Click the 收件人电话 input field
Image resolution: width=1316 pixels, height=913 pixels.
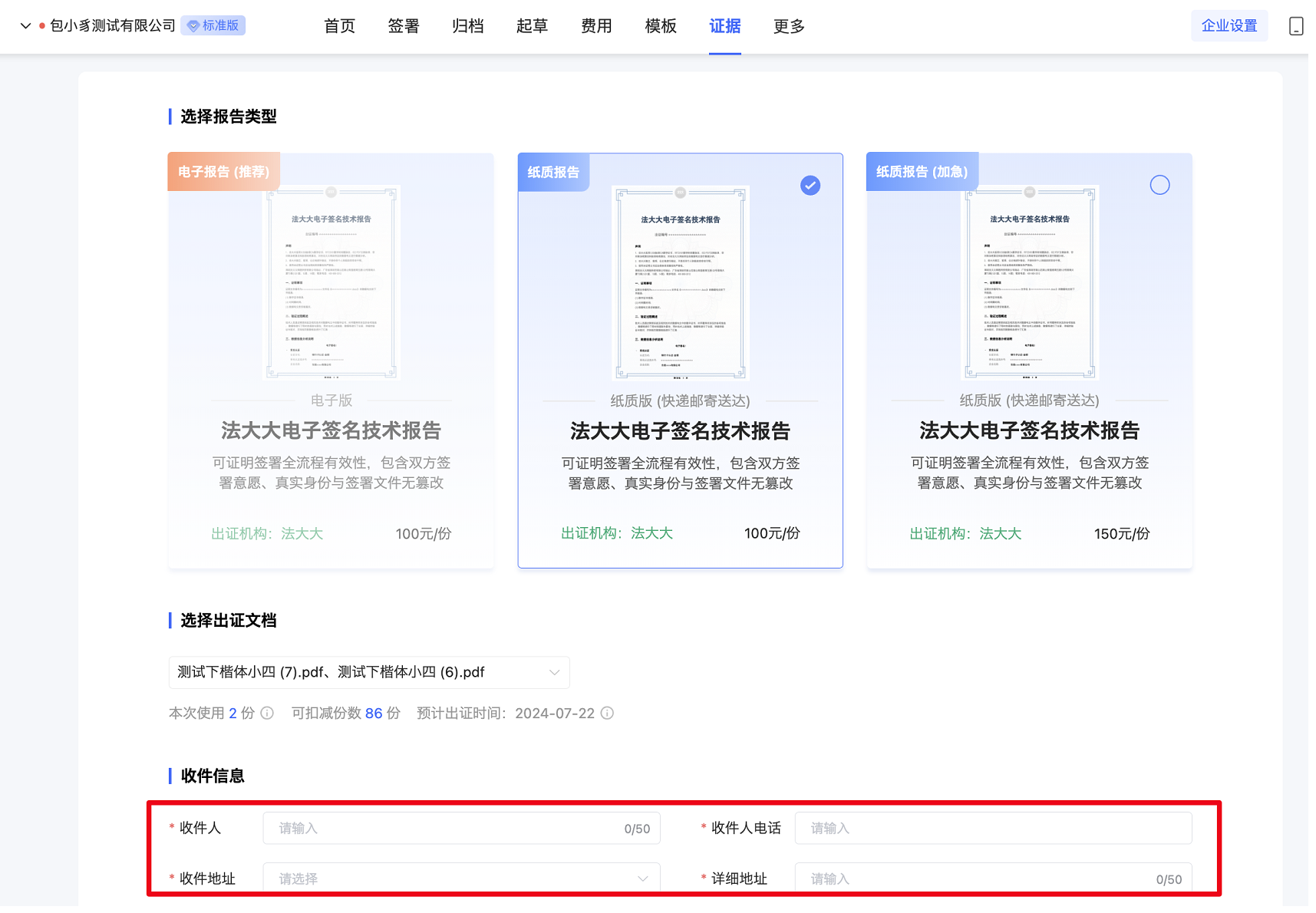click(x=994, y=829)
